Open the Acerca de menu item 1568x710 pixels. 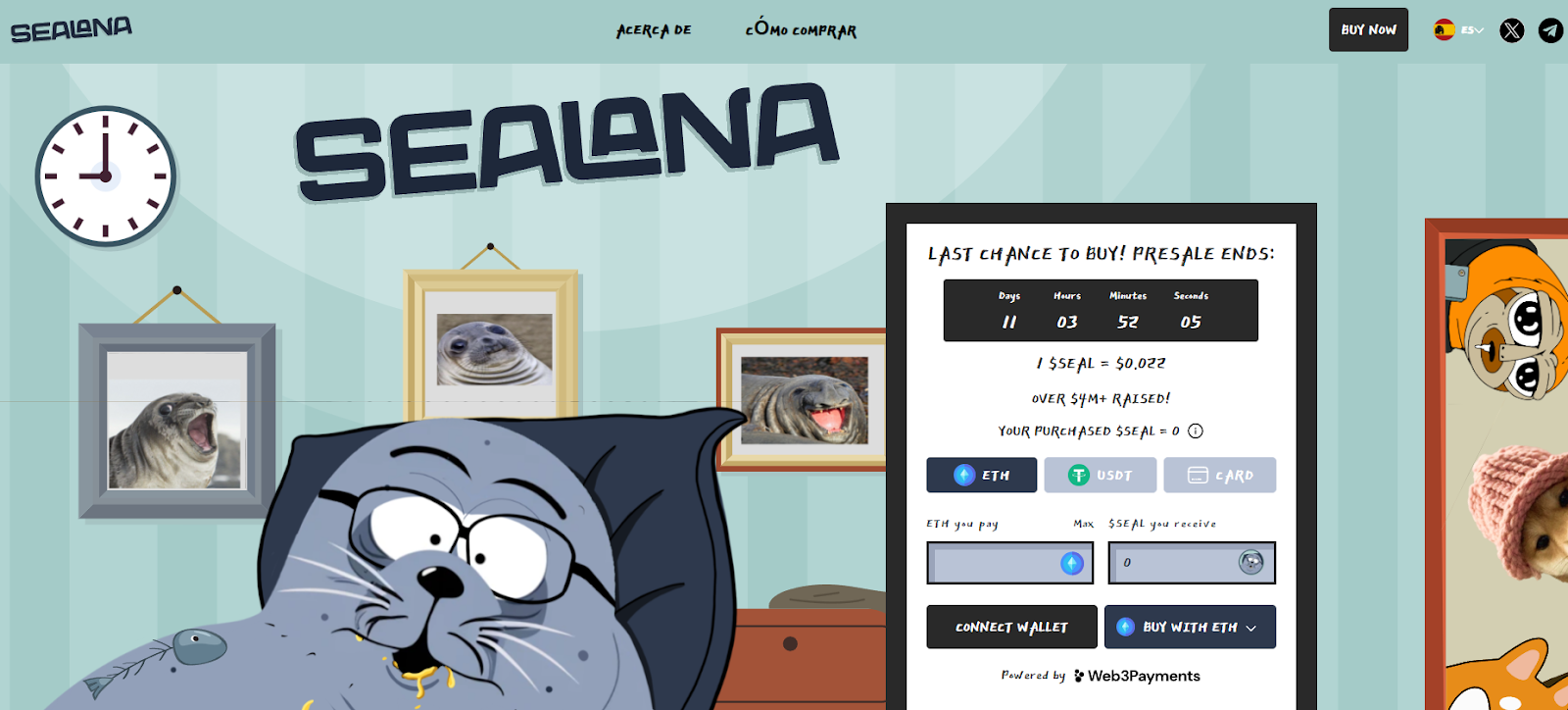click(654, 30)
